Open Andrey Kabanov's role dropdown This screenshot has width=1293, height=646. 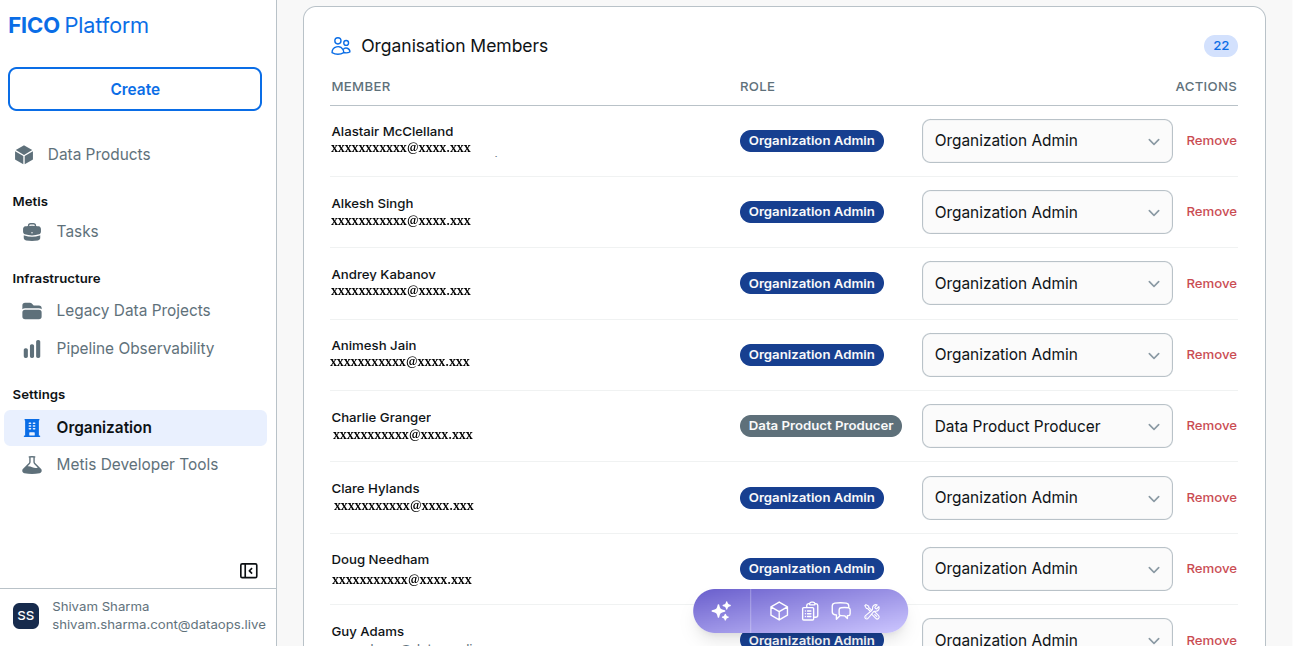(1047, 284)
